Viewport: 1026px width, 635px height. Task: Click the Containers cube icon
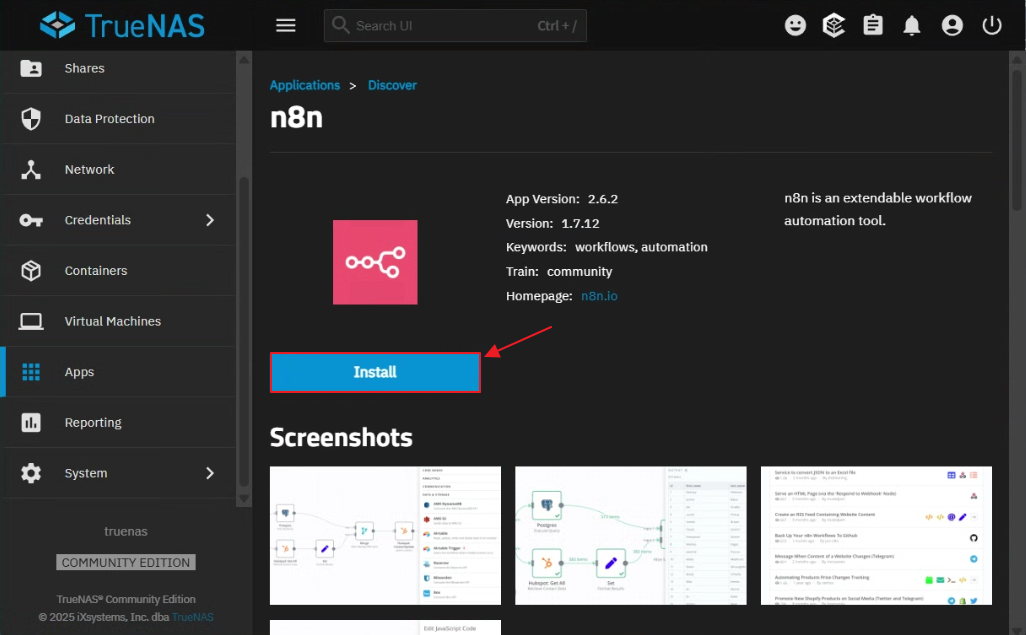click(x=31, y=270)
